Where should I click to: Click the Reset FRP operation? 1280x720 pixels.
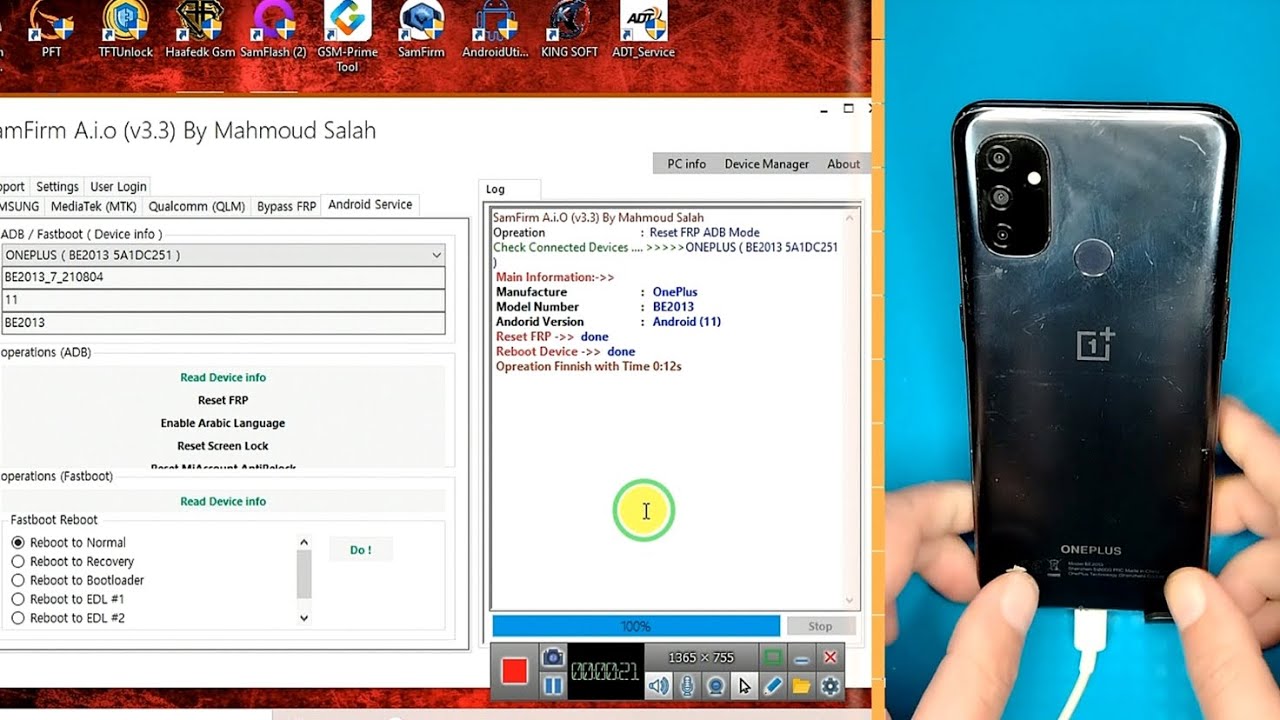coord(223,400)
